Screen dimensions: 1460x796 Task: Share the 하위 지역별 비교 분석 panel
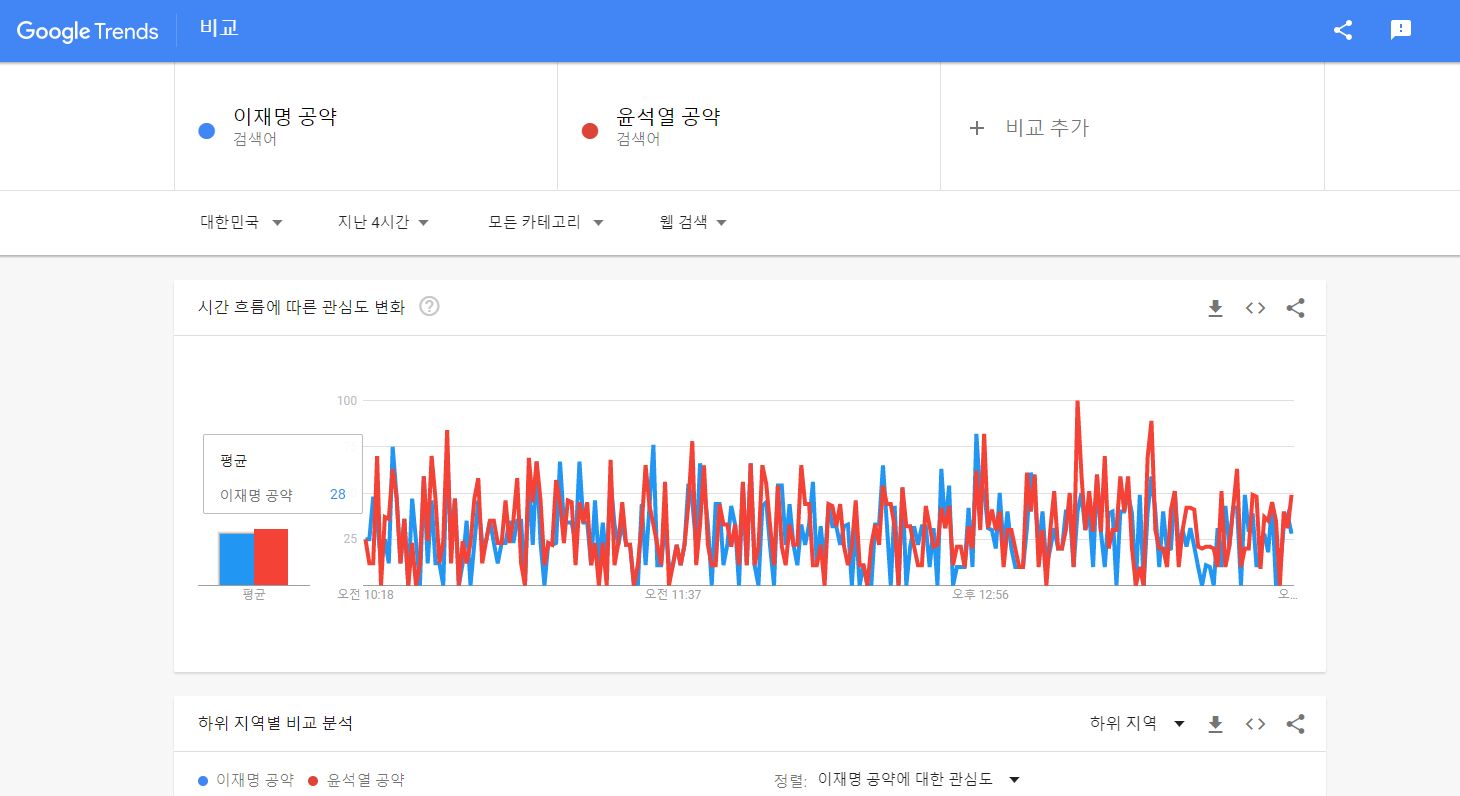(1295, 724)
